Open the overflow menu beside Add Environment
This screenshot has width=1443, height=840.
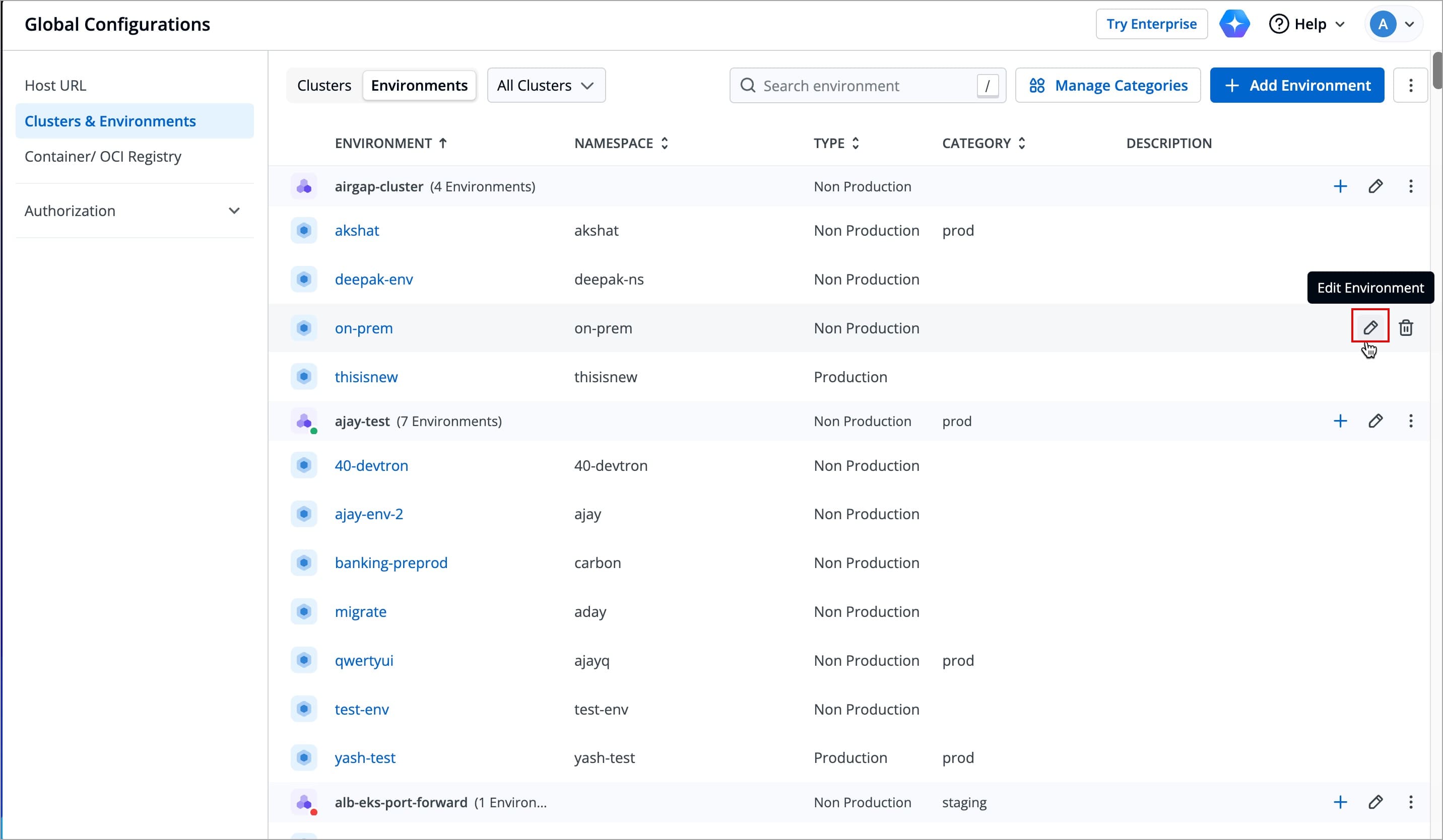(x=1410, y=85)
